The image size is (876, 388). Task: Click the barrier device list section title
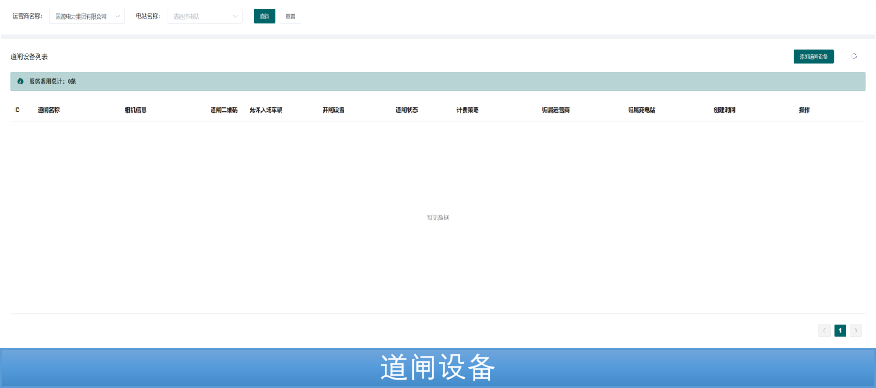[29, 57]
